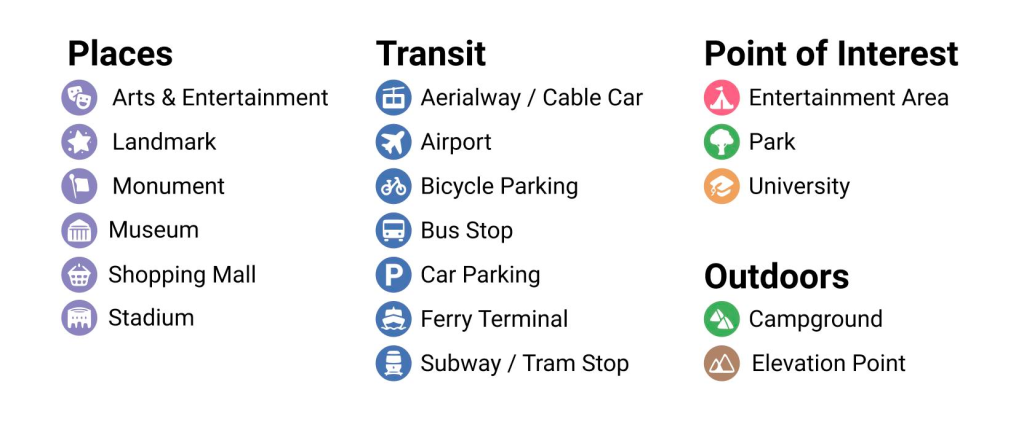Click the Car Parking P icon
Image resolution: width=1024 pixels, height=430 pixels.
click(x=394, y=274)
